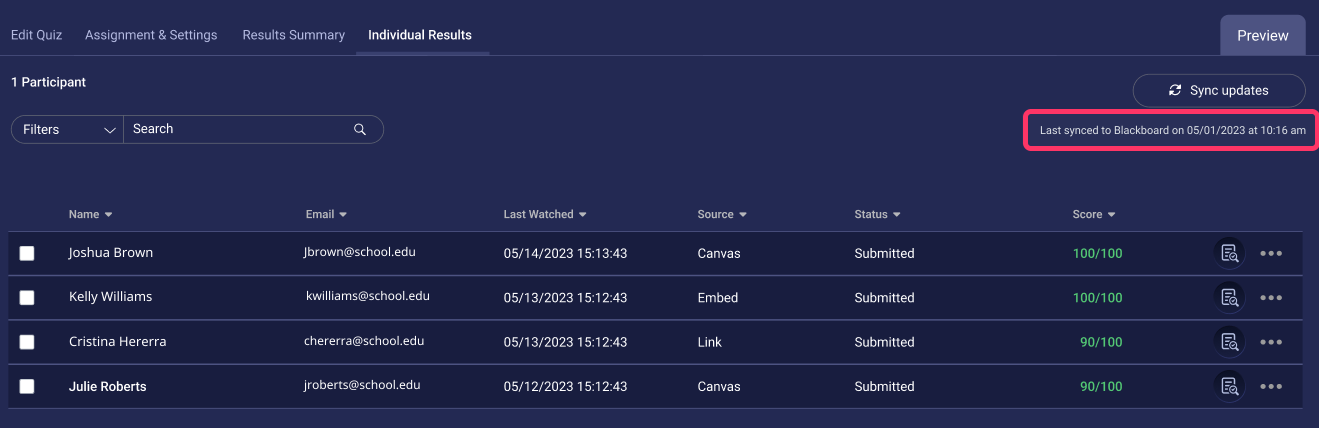Open view-answers icon for Kelly Williams
This screenshot has height=428, width=1319.
1229,297
